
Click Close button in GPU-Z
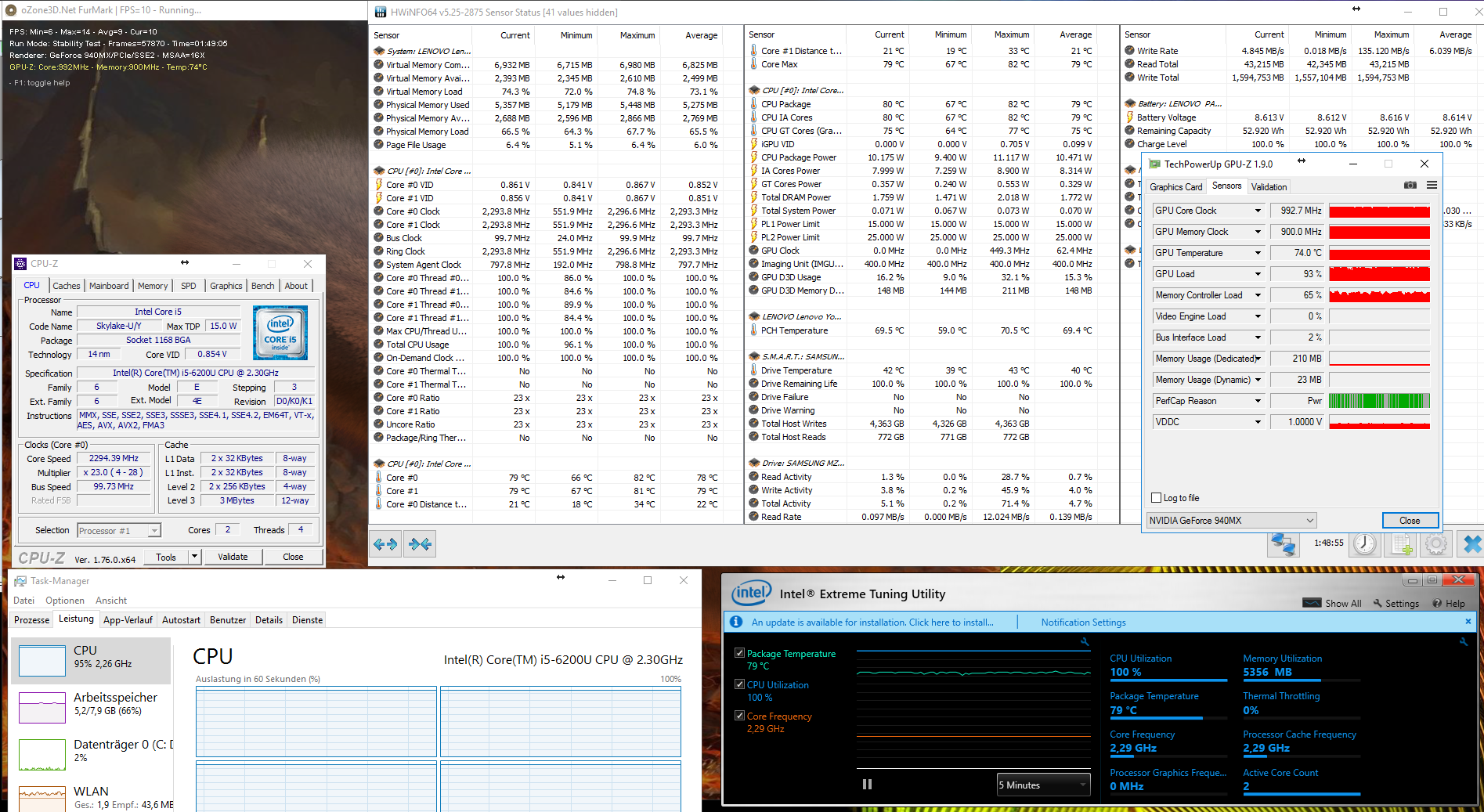1410,521
